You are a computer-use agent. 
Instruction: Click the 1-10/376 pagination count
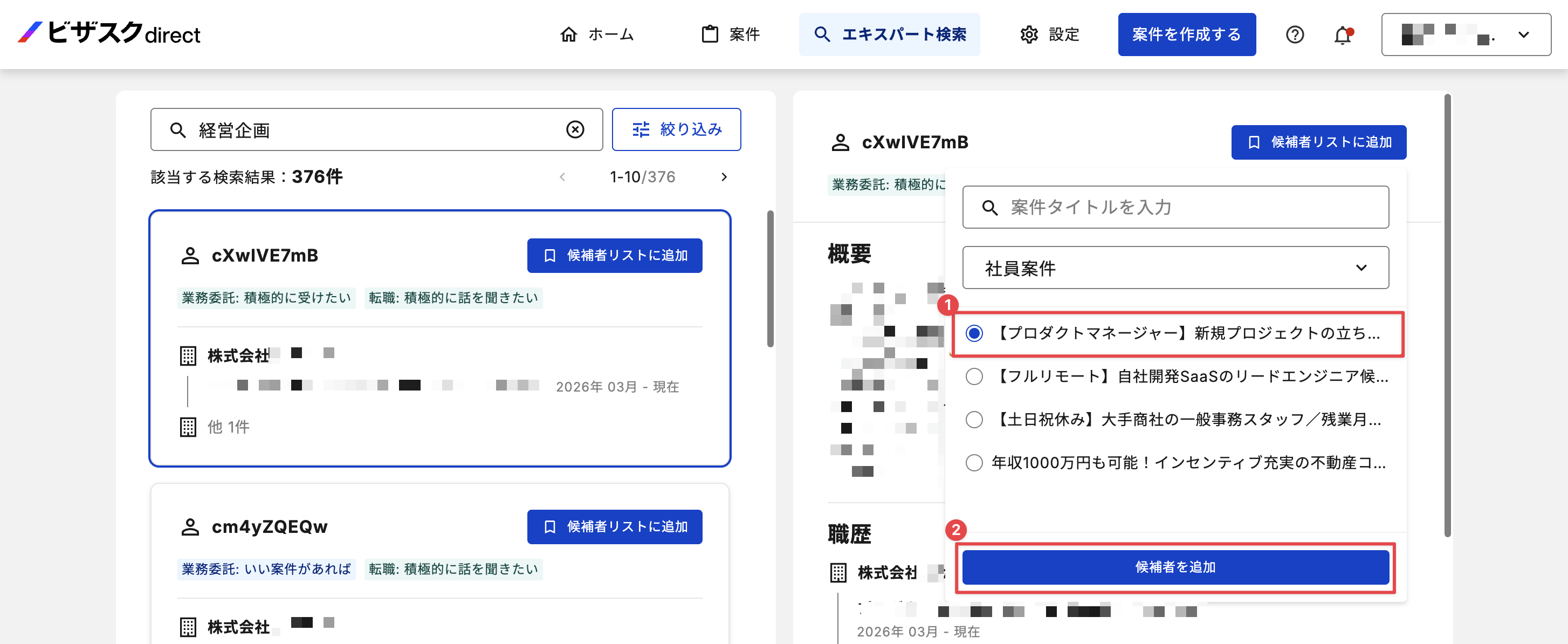643,176
